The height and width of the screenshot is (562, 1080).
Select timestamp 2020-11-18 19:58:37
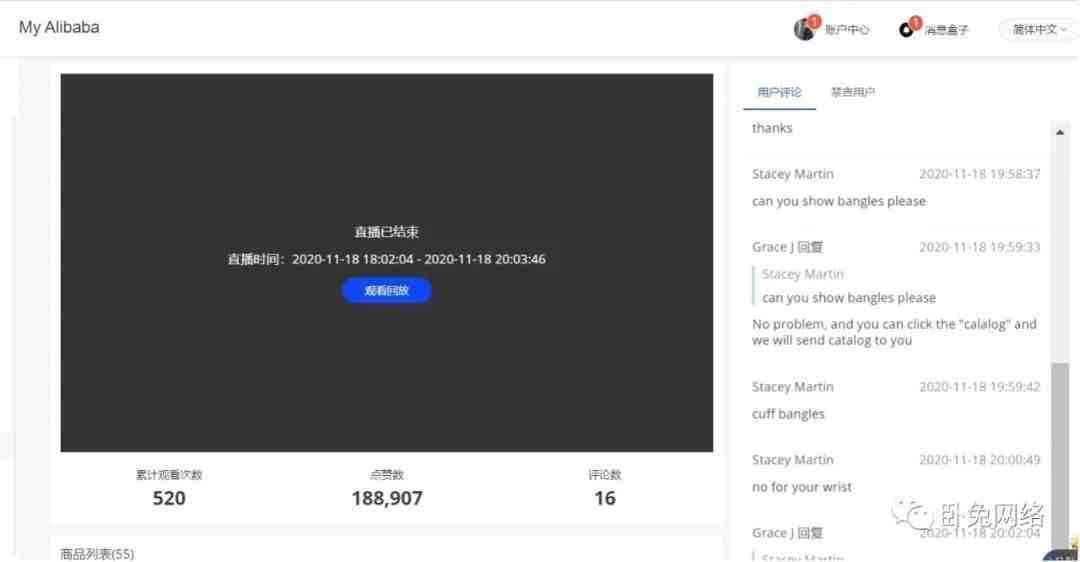[979, 174]
